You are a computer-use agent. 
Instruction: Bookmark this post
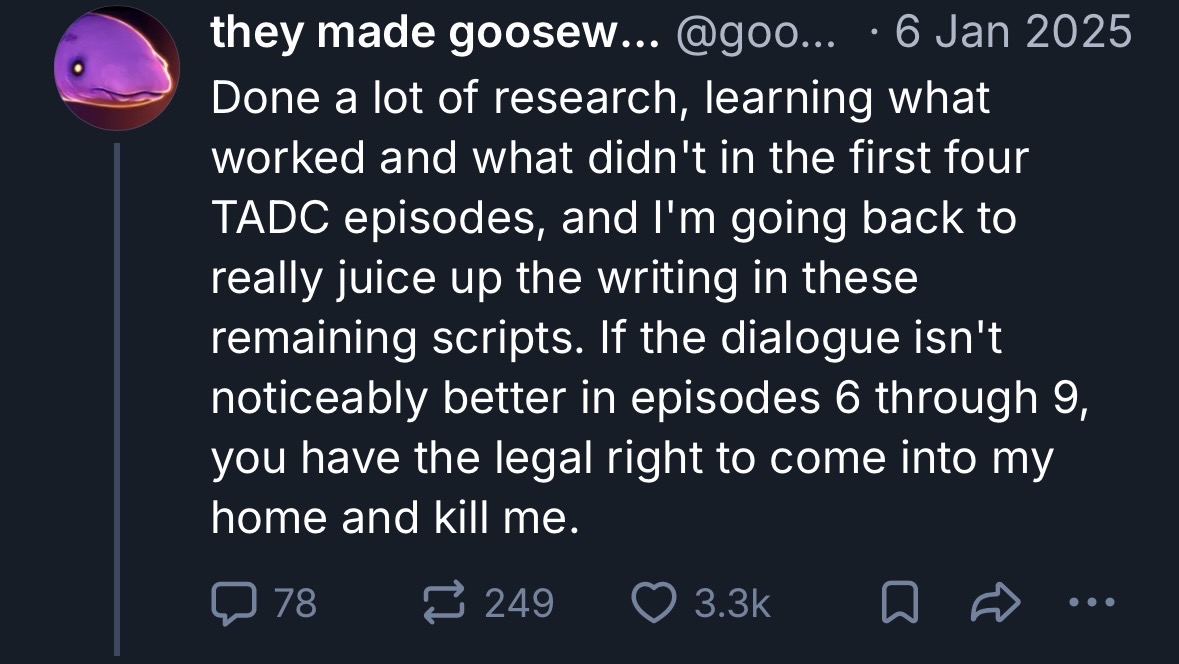(x=899, y=603)
